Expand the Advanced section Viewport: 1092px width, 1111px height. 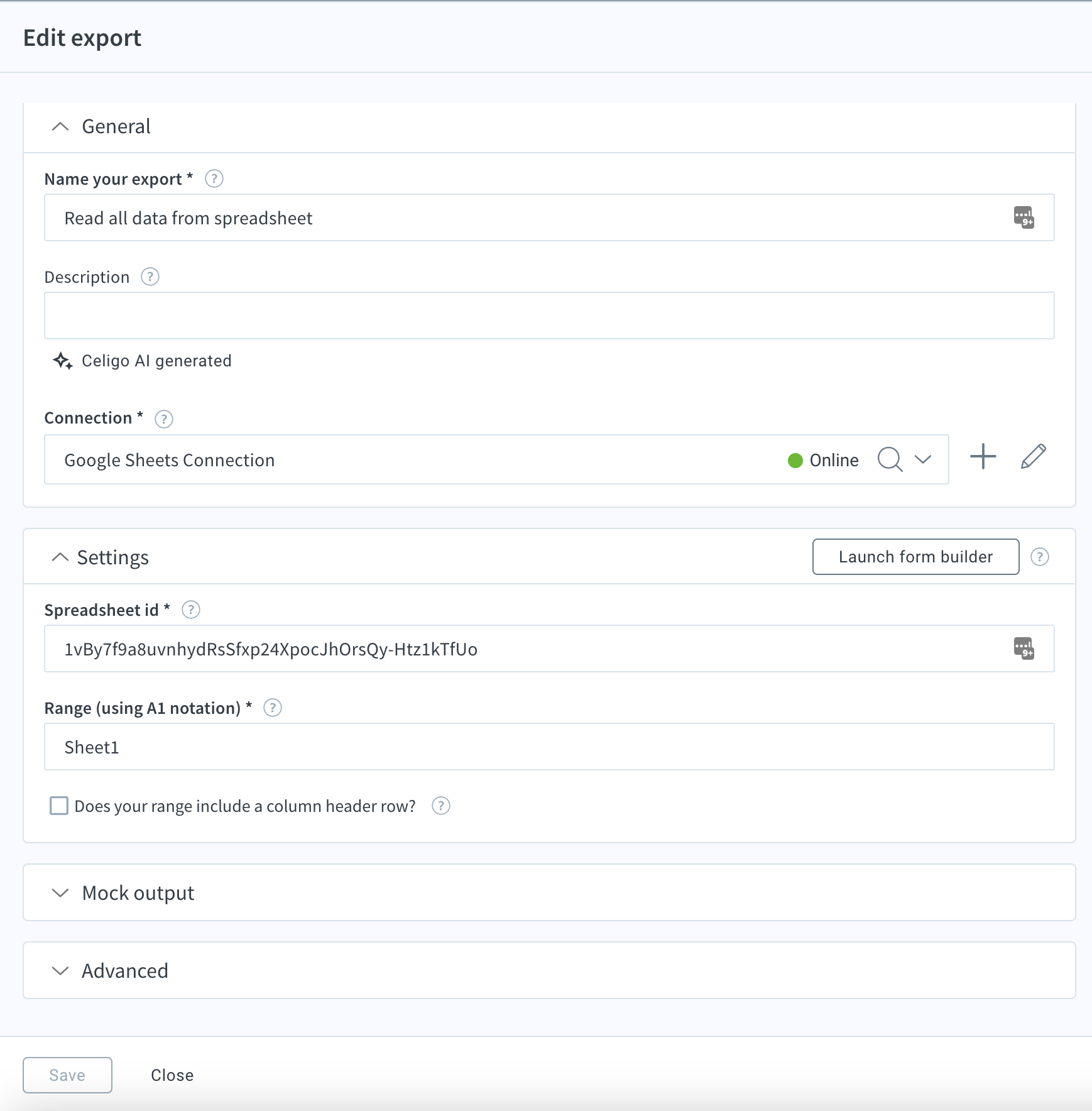coord(60,970)
